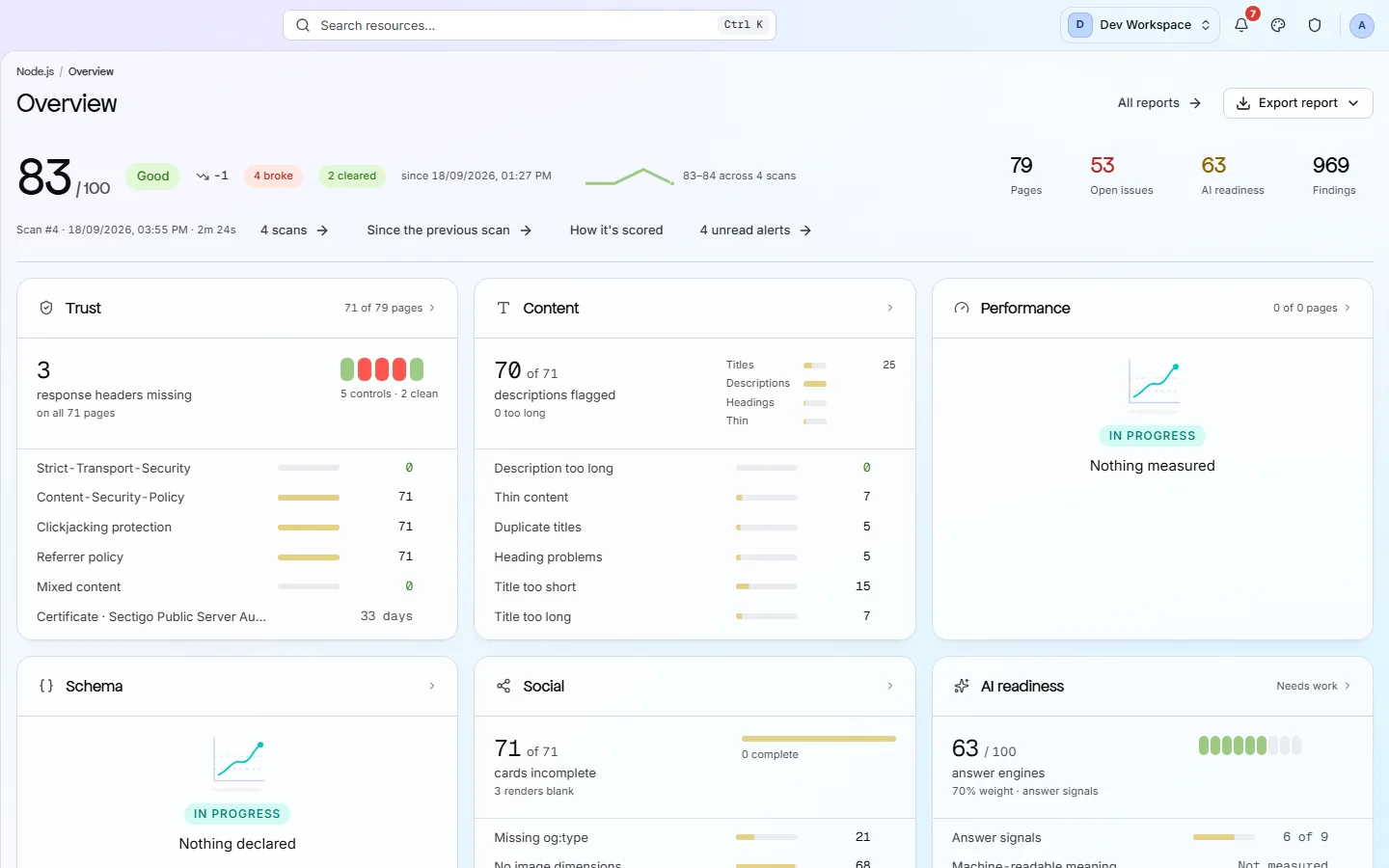Open 4 unread alerts
This screenshot has width=1389, height=868.
point(755,231)
